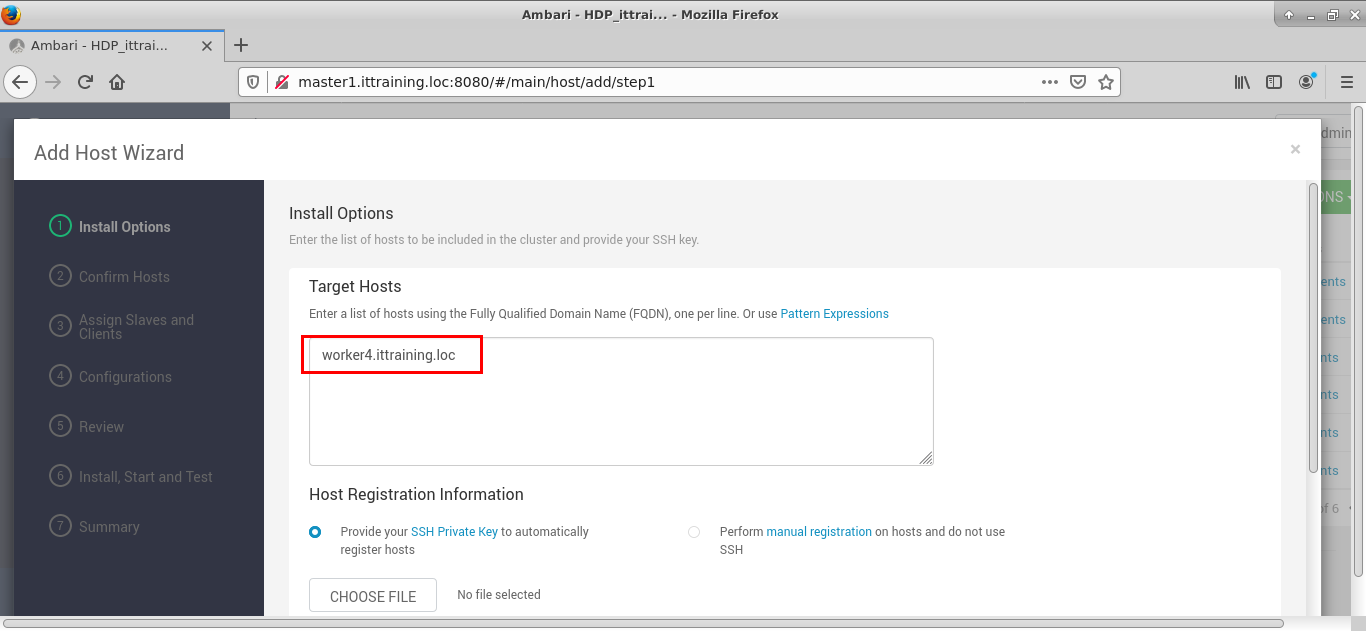This screenshot has width=1366, height=631.
Task: Close the Add Host Wizard dialog
Action: pos(1295,149)
